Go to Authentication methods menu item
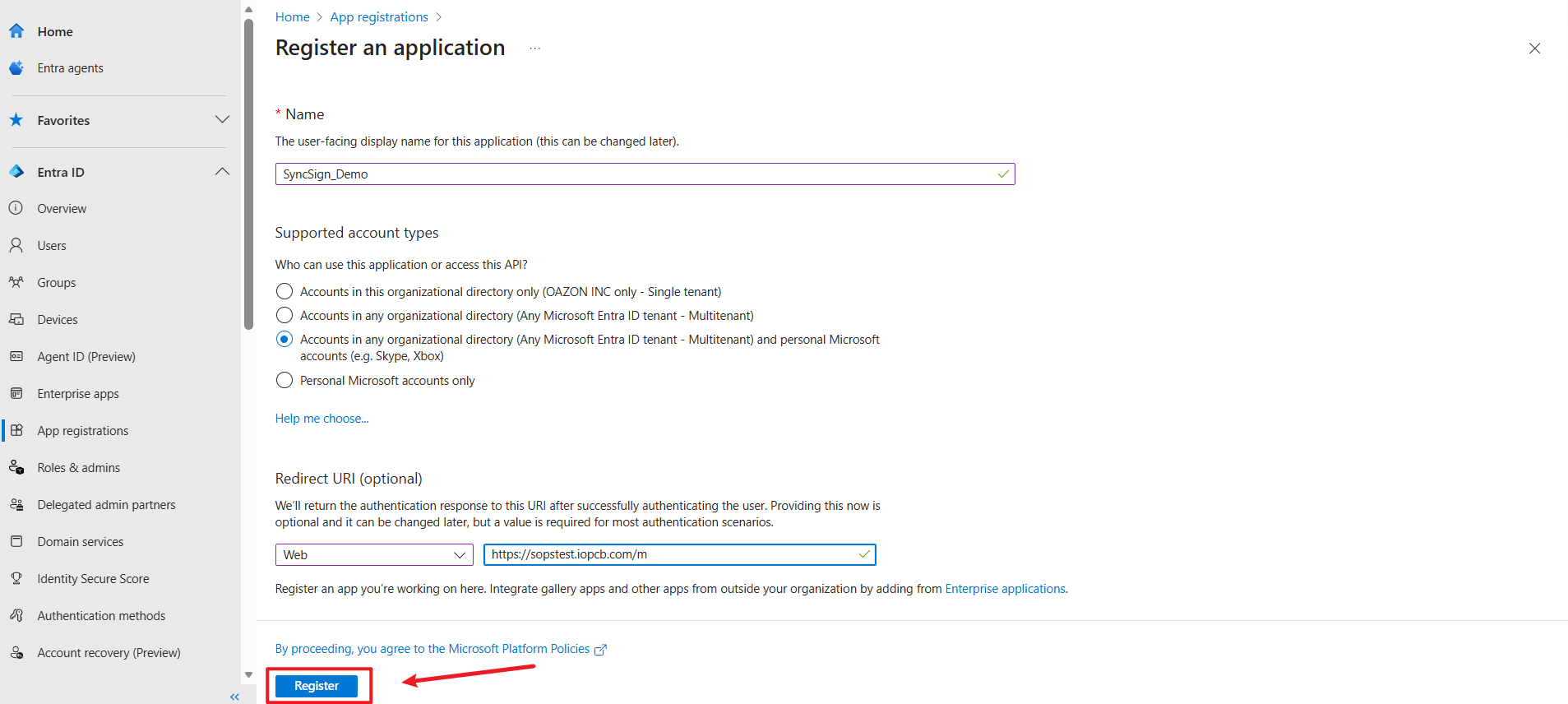 click(x=101, y=615)
